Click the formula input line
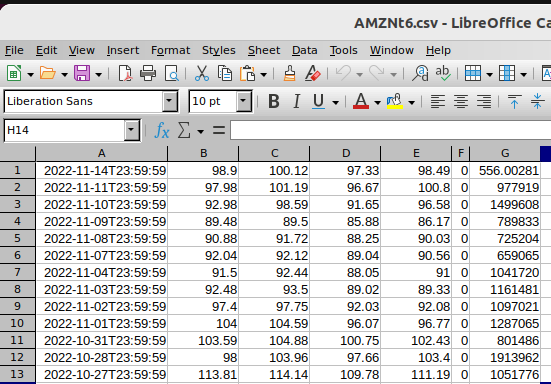The width and height of the screenshot is (551, 384). pyautogui.click(x=390, y=130)
